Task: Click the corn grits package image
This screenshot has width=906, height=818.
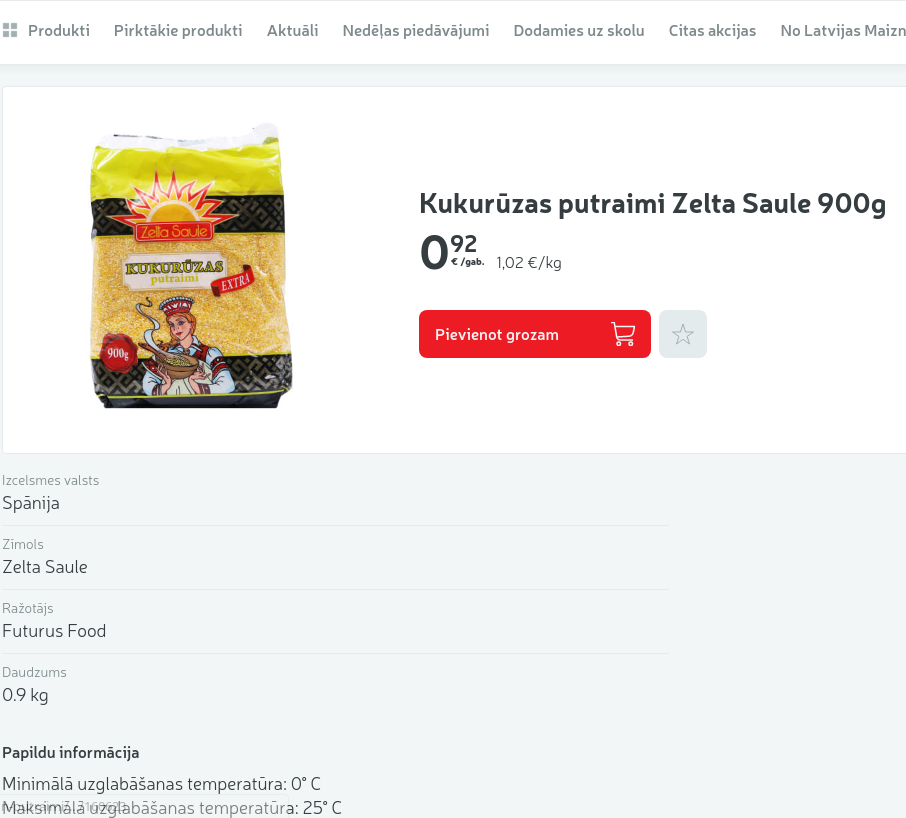Action: 191,266
